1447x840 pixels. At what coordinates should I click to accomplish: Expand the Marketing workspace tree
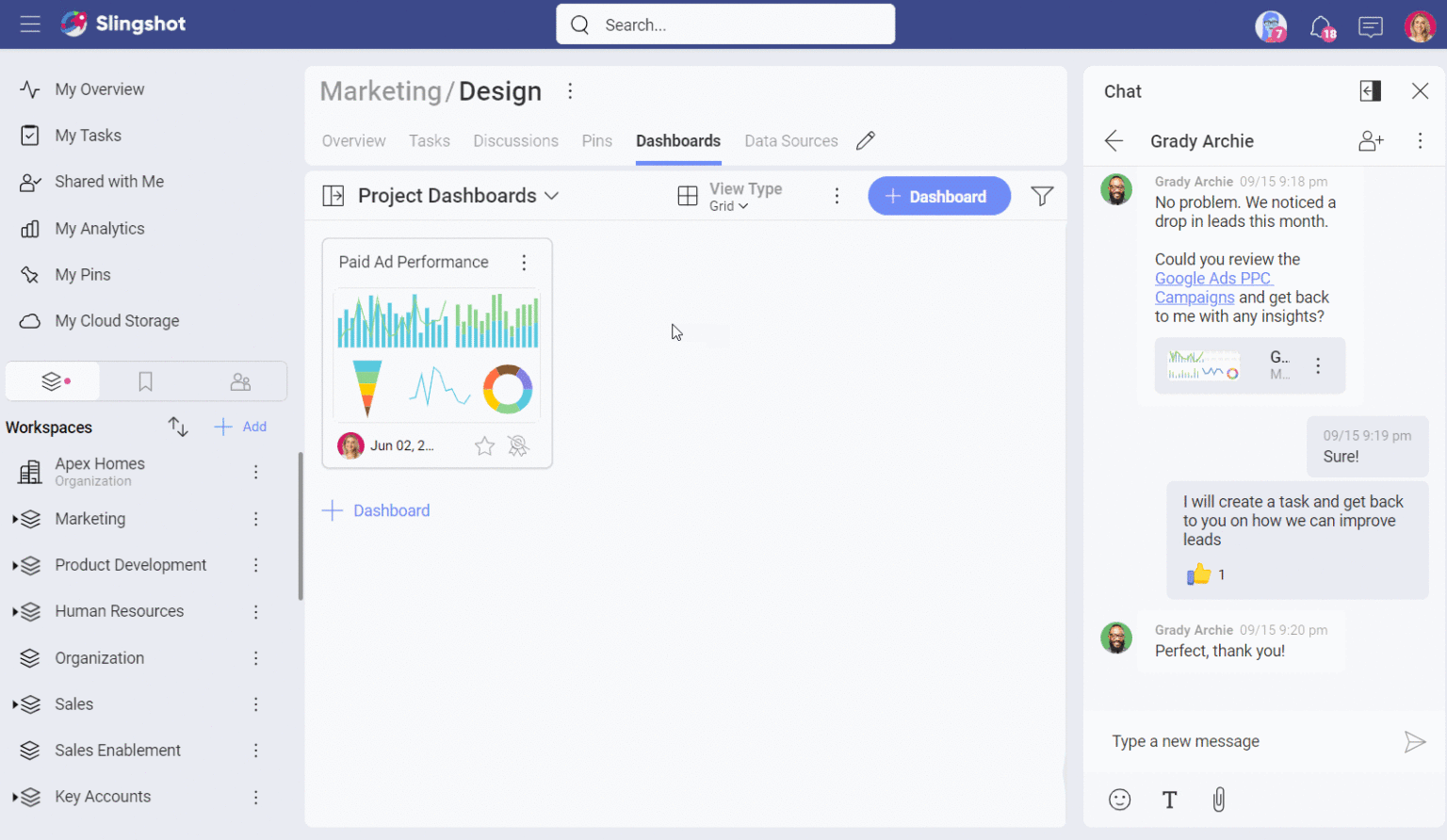coord(15,520)
